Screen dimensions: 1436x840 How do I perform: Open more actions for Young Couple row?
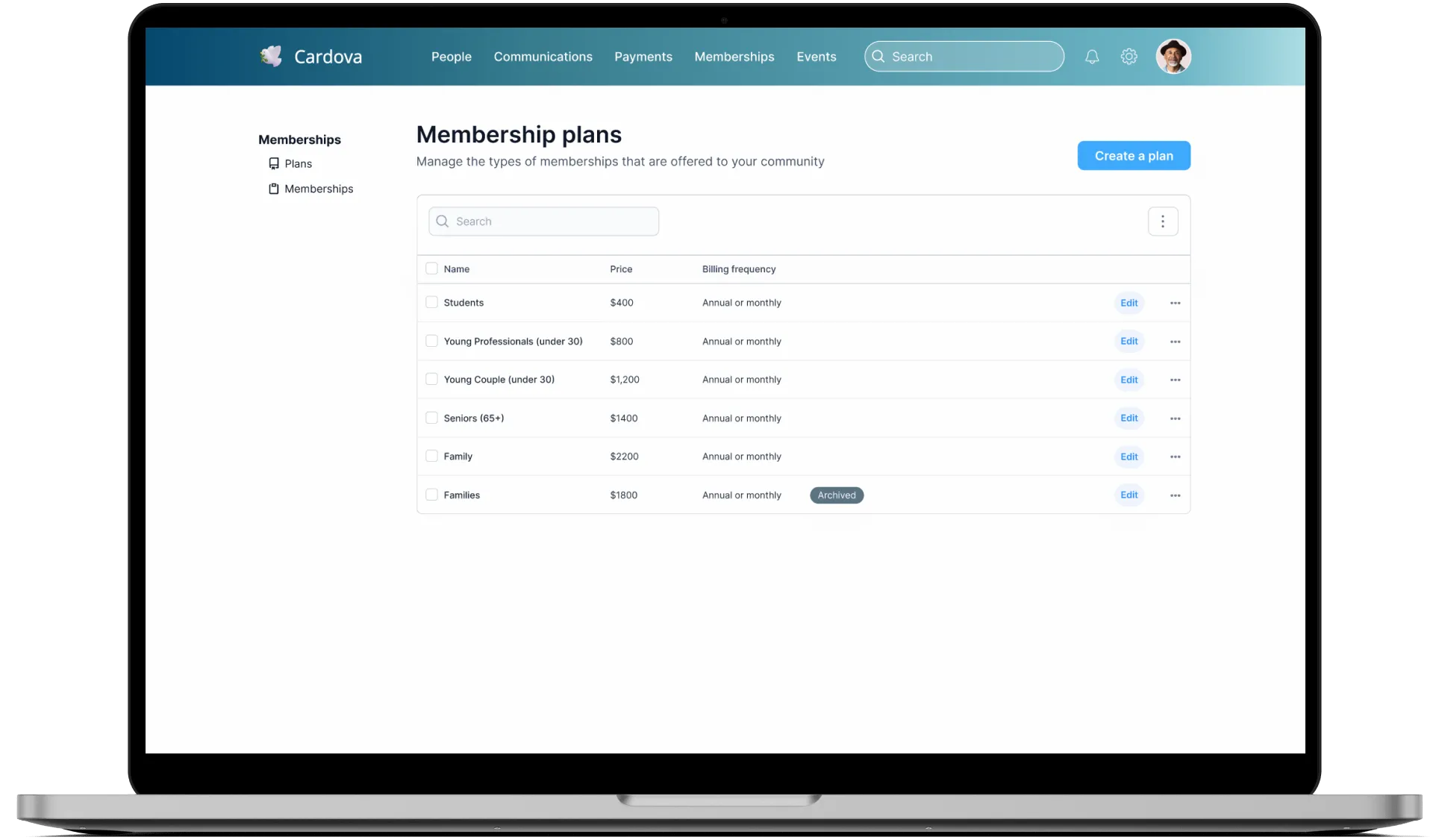(x=1176, y=380)
